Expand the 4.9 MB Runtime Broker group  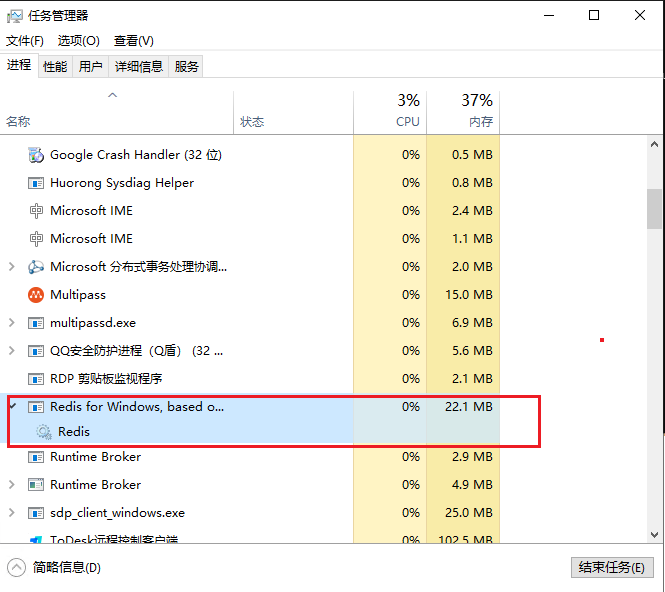tap(12, 485)
